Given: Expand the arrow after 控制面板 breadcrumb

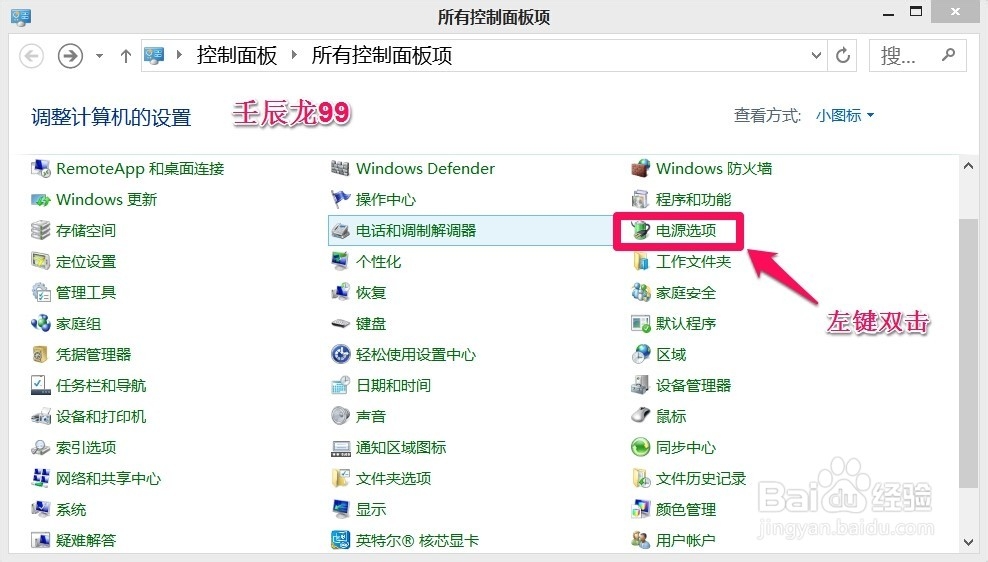Looking at the screenshot, I should (294, 55).
